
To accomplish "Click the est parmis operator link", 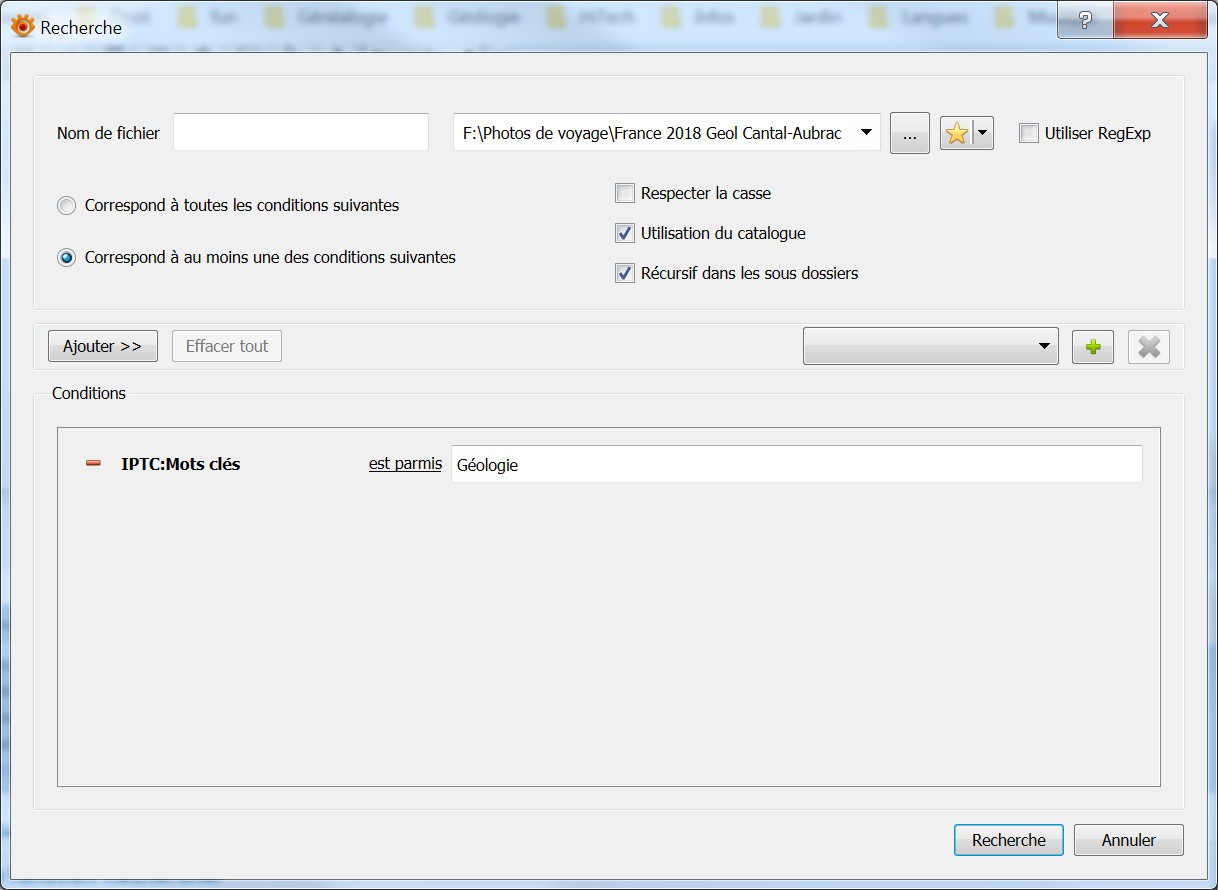I will click(405, 464).
